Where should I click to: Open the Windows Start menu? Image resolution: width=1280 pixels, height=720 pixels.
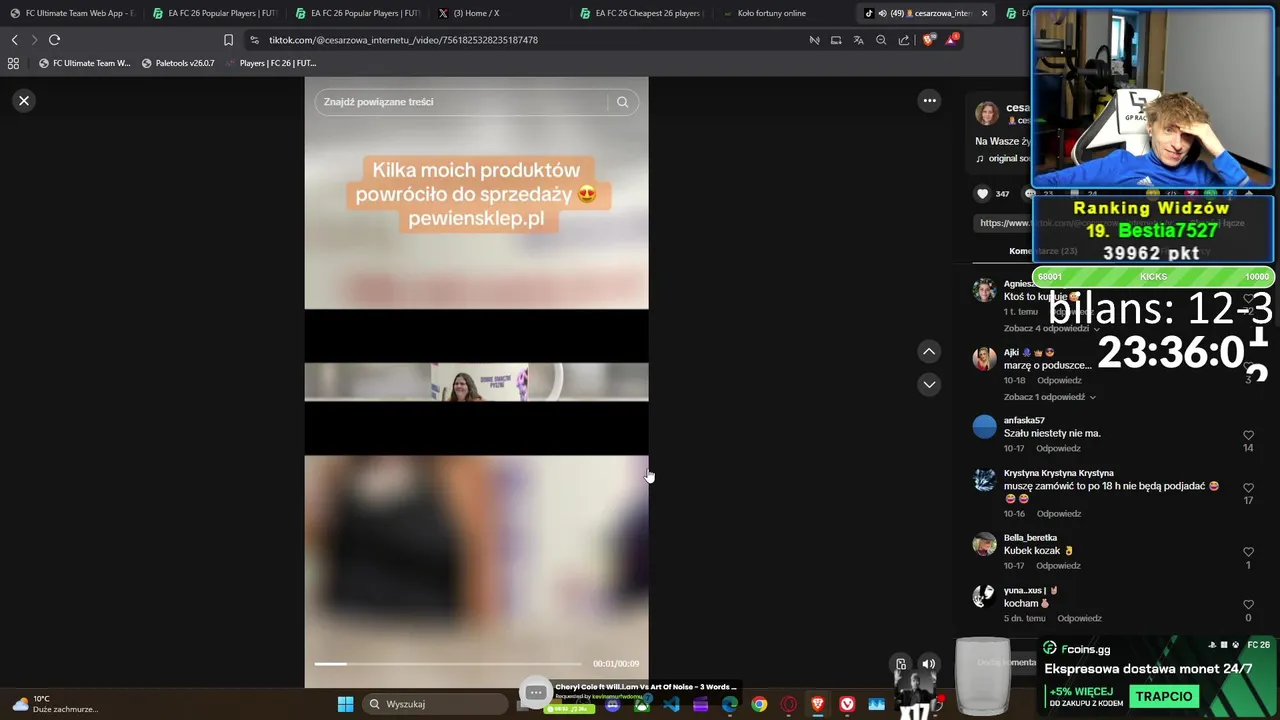(345, 704)
